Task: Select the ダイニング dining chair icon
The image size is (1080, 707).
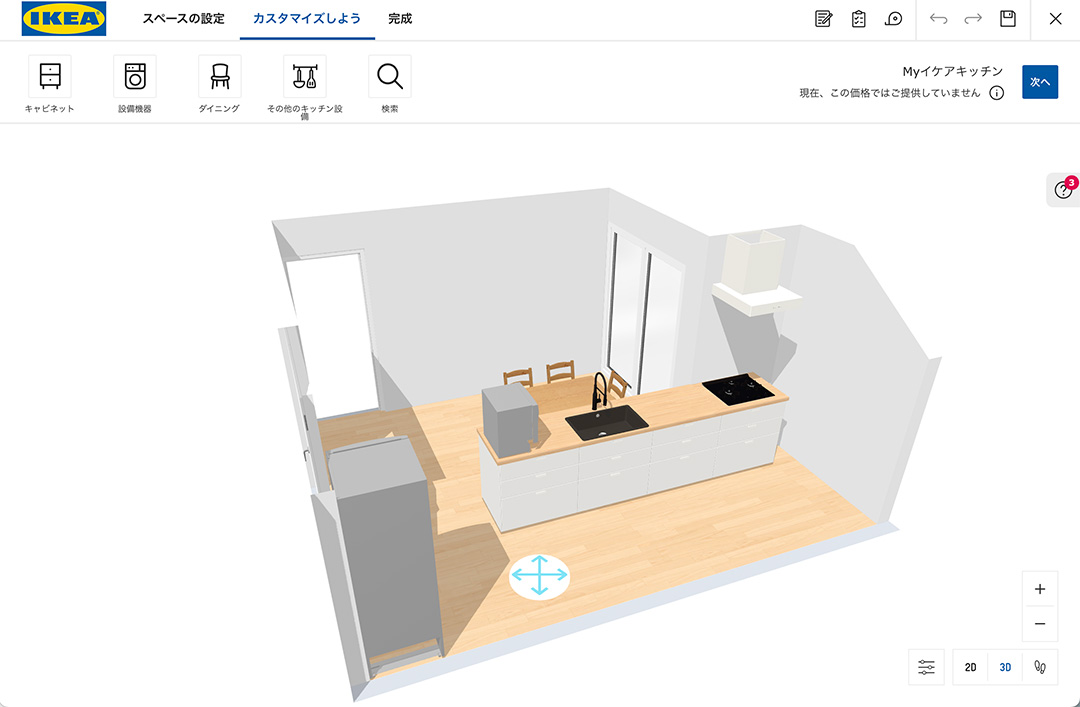Action: click(219, 77)
